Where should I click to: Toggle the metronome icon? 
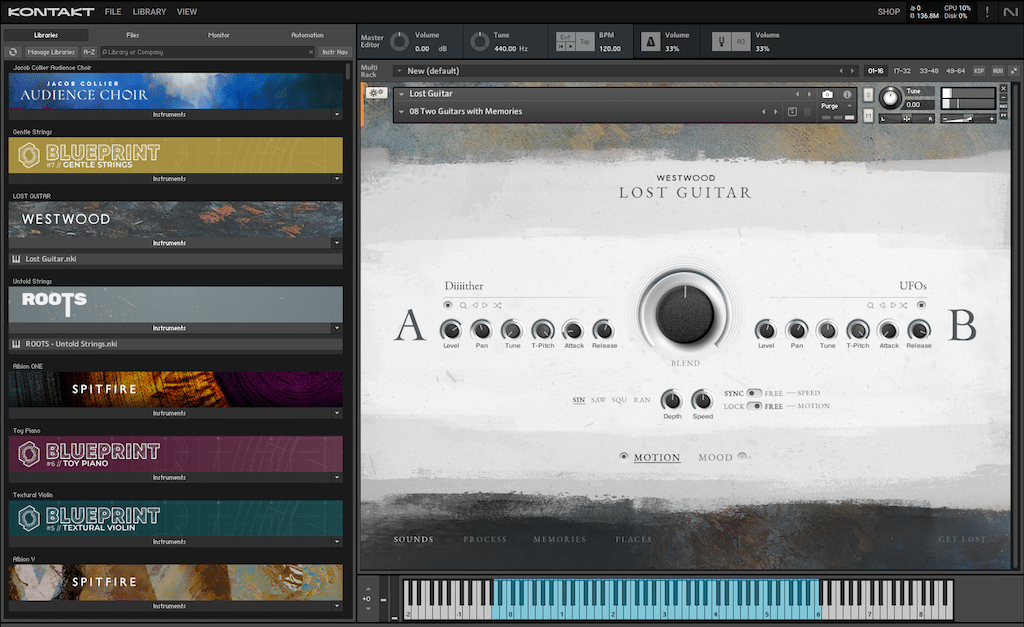(x=650, y=42)
